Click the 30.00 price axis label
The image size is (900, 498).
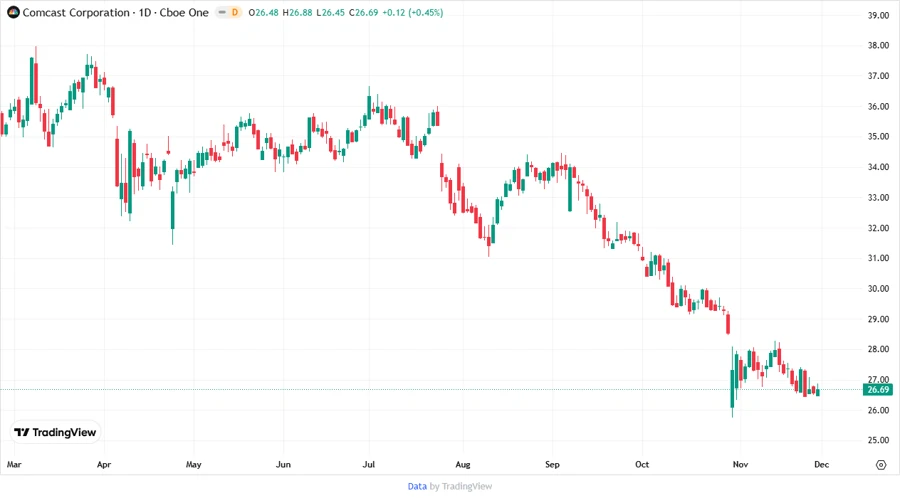pos(878,289)
